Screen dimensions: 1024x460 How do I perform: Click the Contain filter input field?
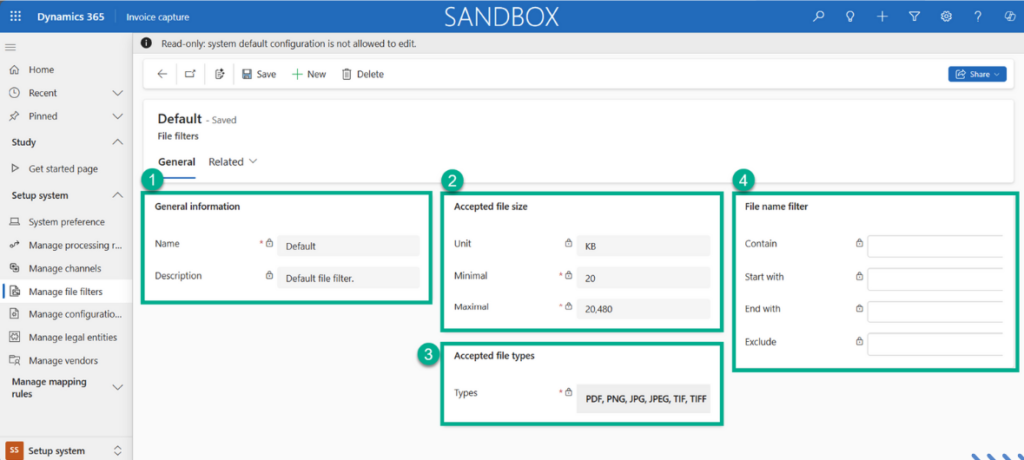(935, 247)
